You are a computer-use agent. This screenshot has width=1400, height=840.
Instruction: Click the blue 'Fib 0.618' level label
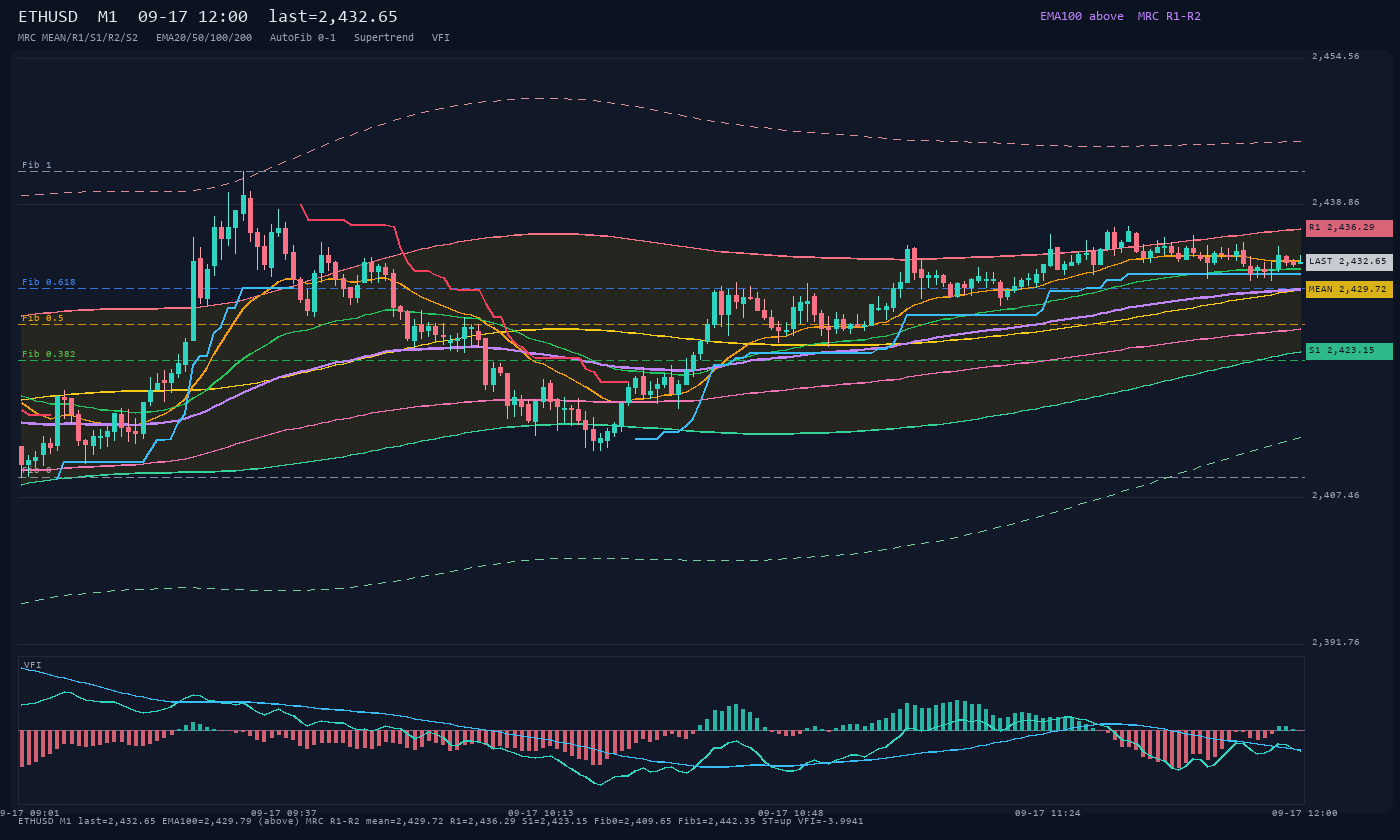(x=49, y=282)
